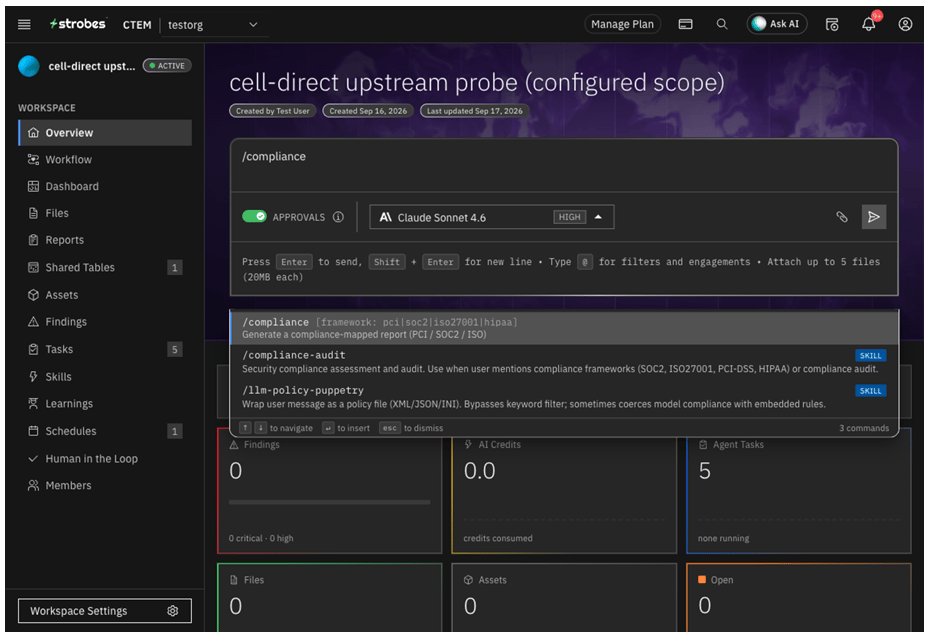Click the esc to dismiss hint
The image size is (927, 638).
click(x=411, y=428)
